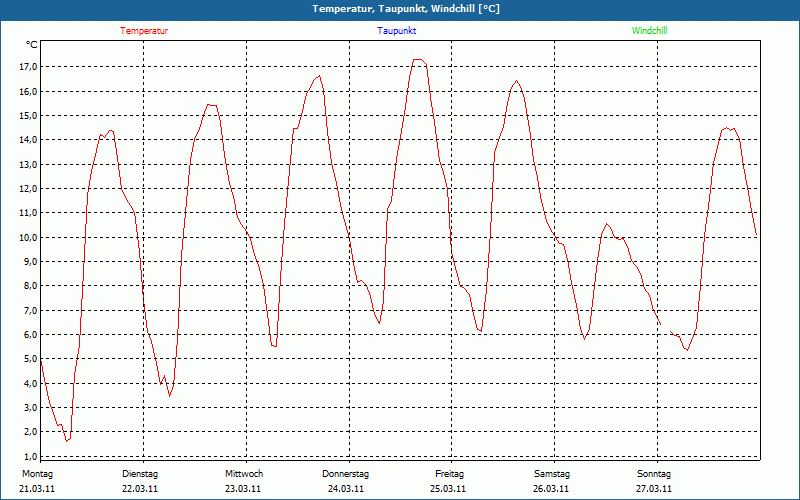
Task: Click the date 22.03.11
Action: 140,489
